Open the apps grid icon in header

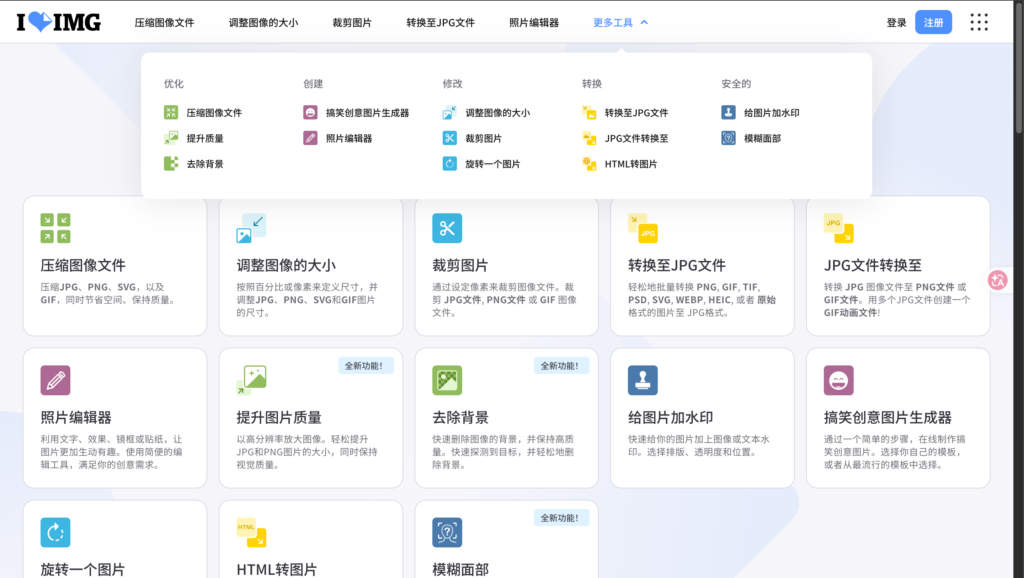979,22
